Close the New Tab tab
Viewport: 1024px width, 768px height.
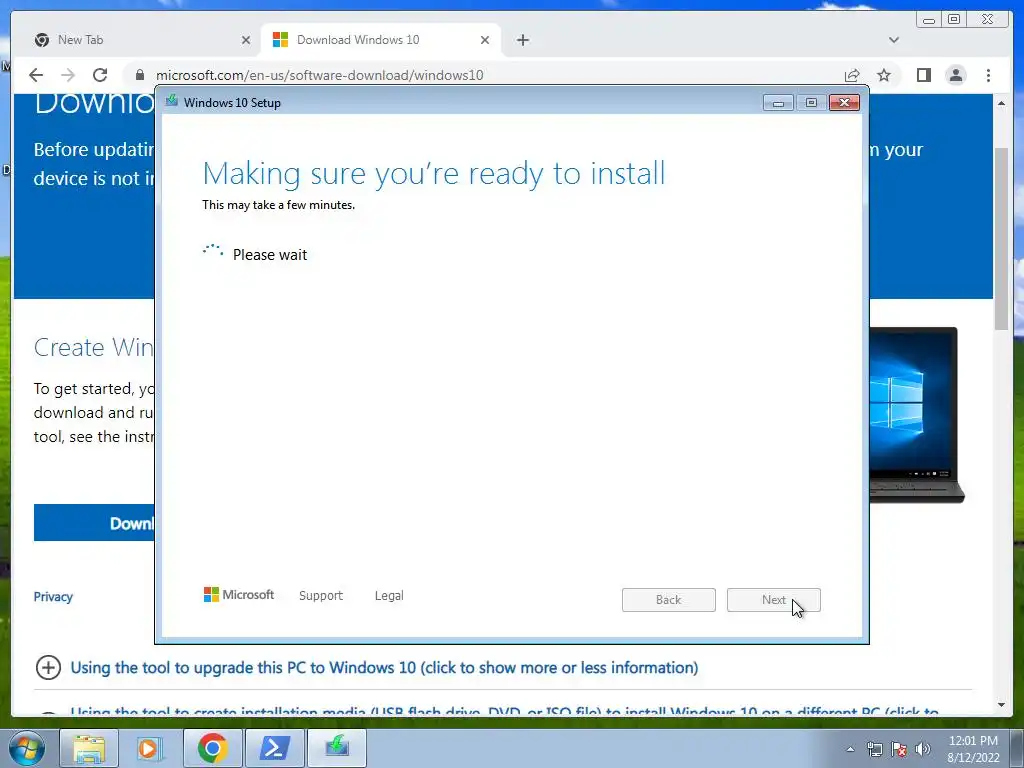(246, 40)
